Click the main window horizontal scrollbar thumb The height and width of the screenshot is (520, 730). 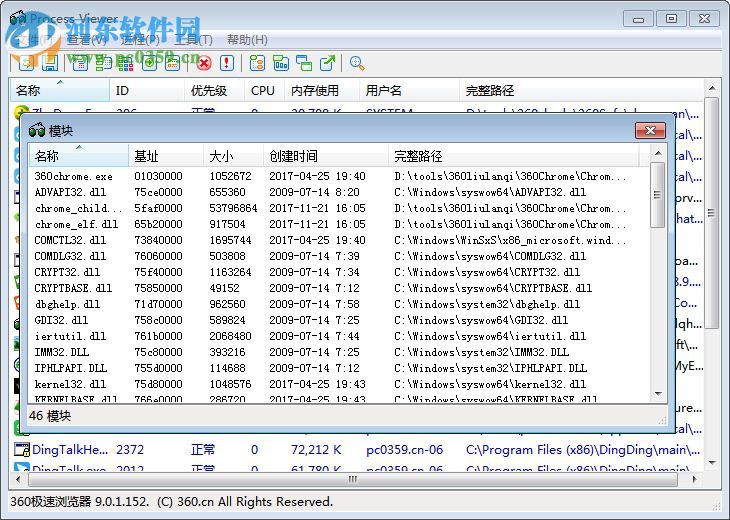click(x=352, y=479)
